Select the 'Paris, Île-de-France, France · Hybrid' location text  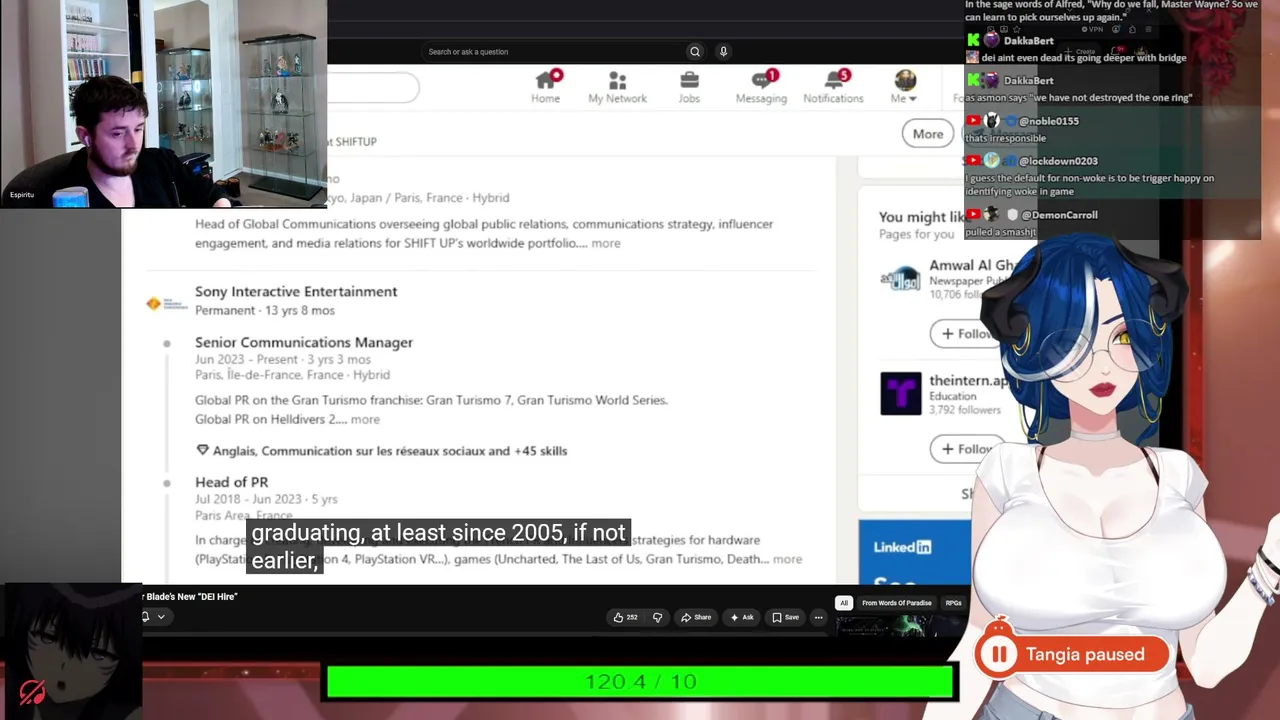pos(292,375)
